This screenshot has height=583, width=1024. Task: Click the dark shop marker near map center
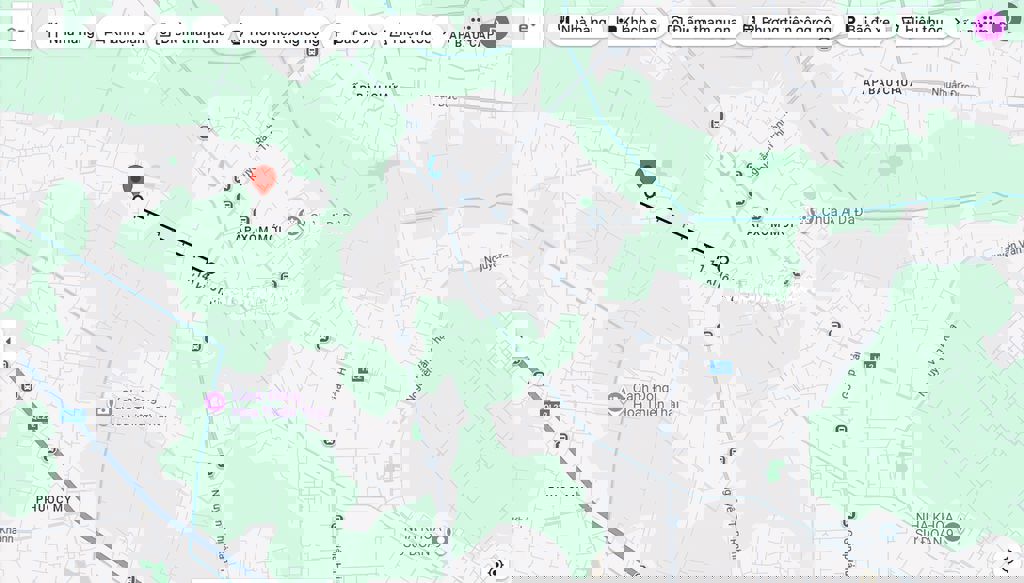tap(549, 408)
